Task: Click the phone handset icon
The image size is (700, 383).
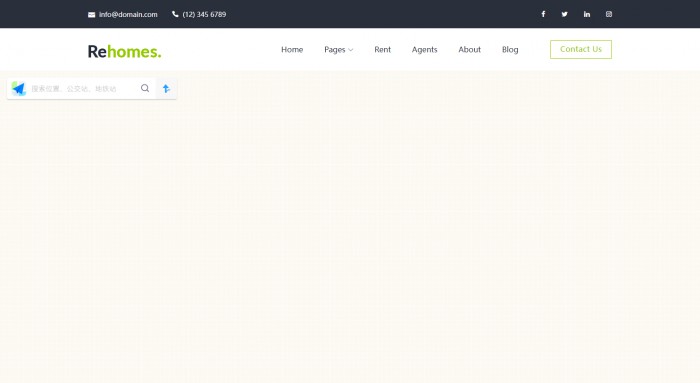Action: coord(175,14)
